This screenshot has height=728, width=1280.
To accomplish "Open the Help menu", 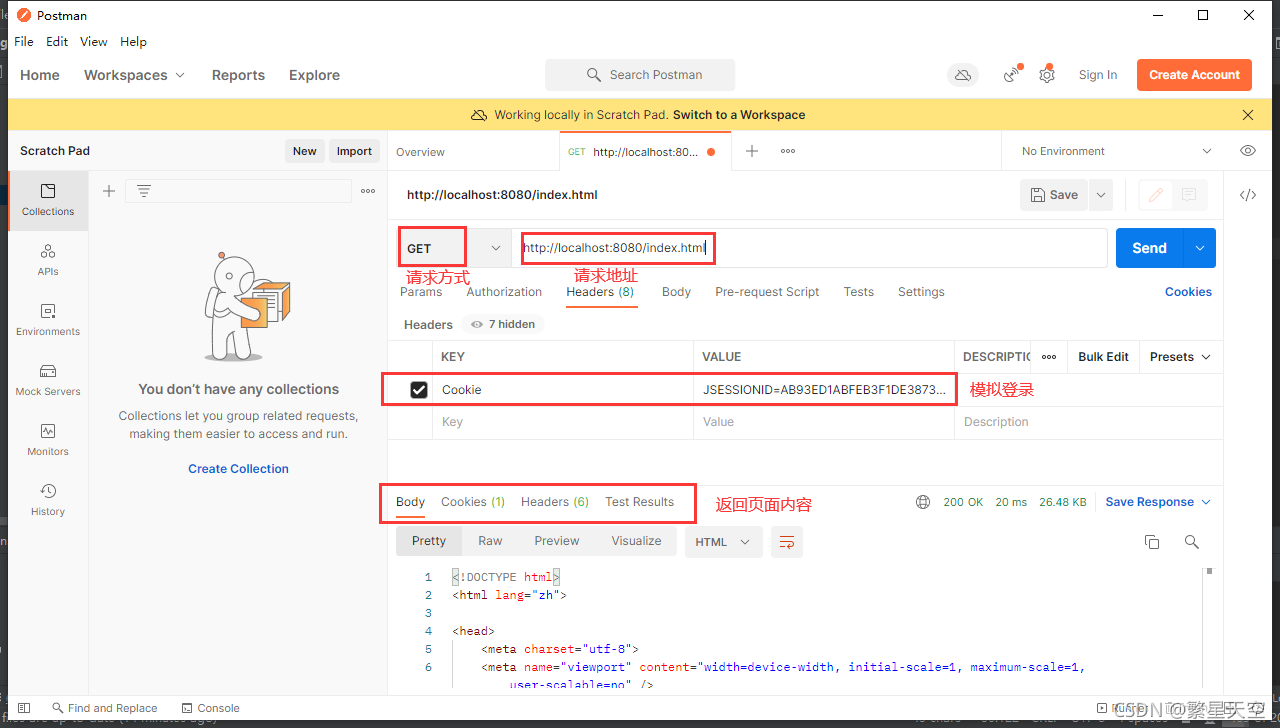I will tap(133, 42).
